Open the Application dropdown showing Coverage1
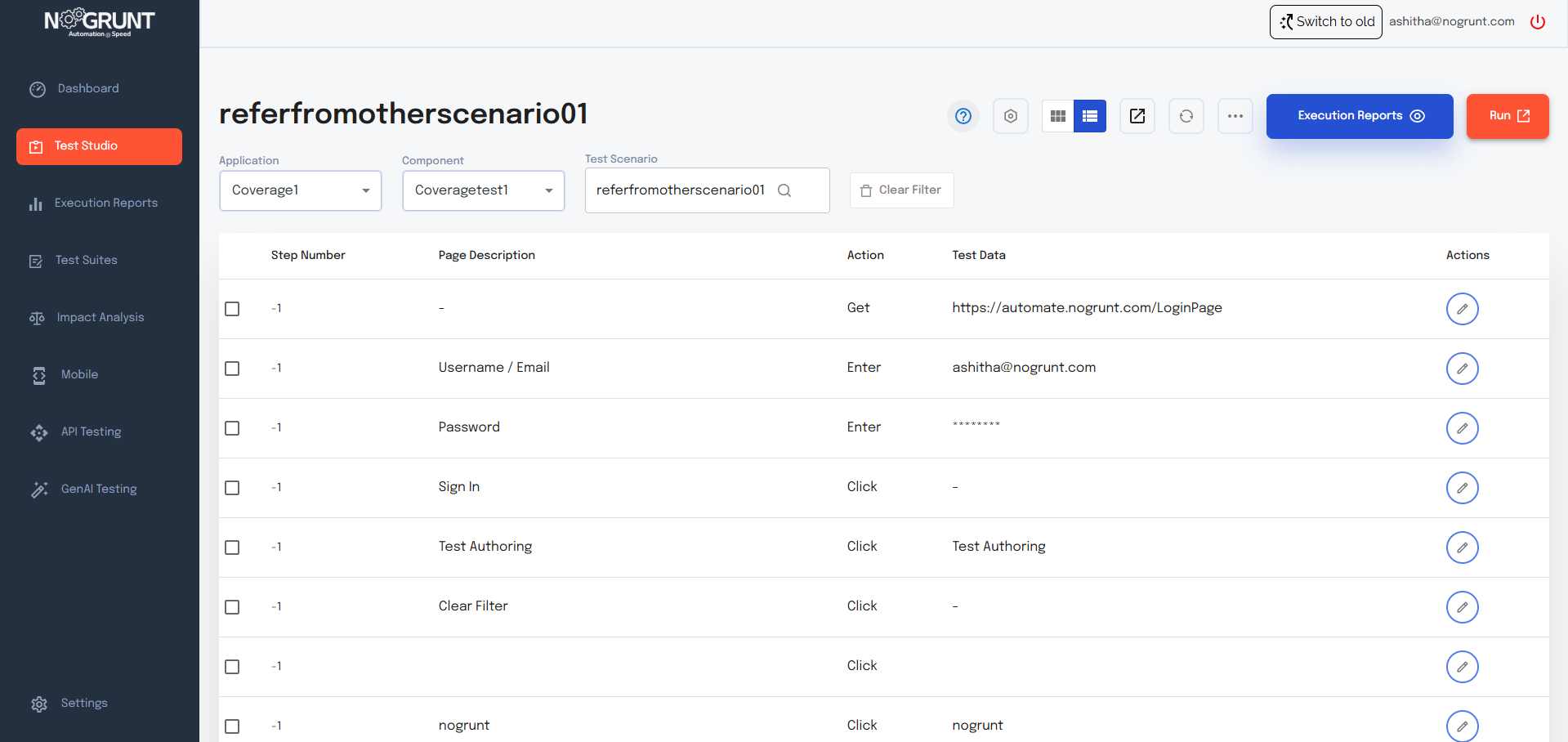1568x742 pixels. tap(301, 190)
